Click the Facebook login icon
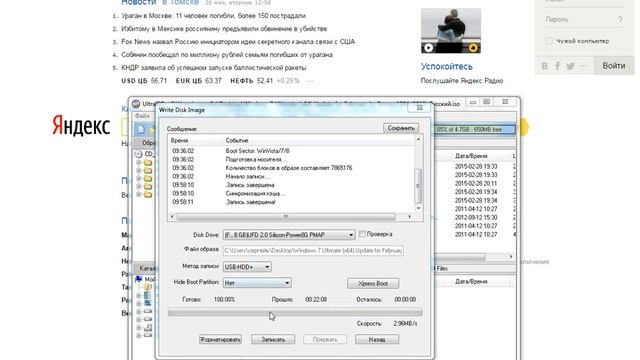640x360 pixels. click(x=558, y=66)
